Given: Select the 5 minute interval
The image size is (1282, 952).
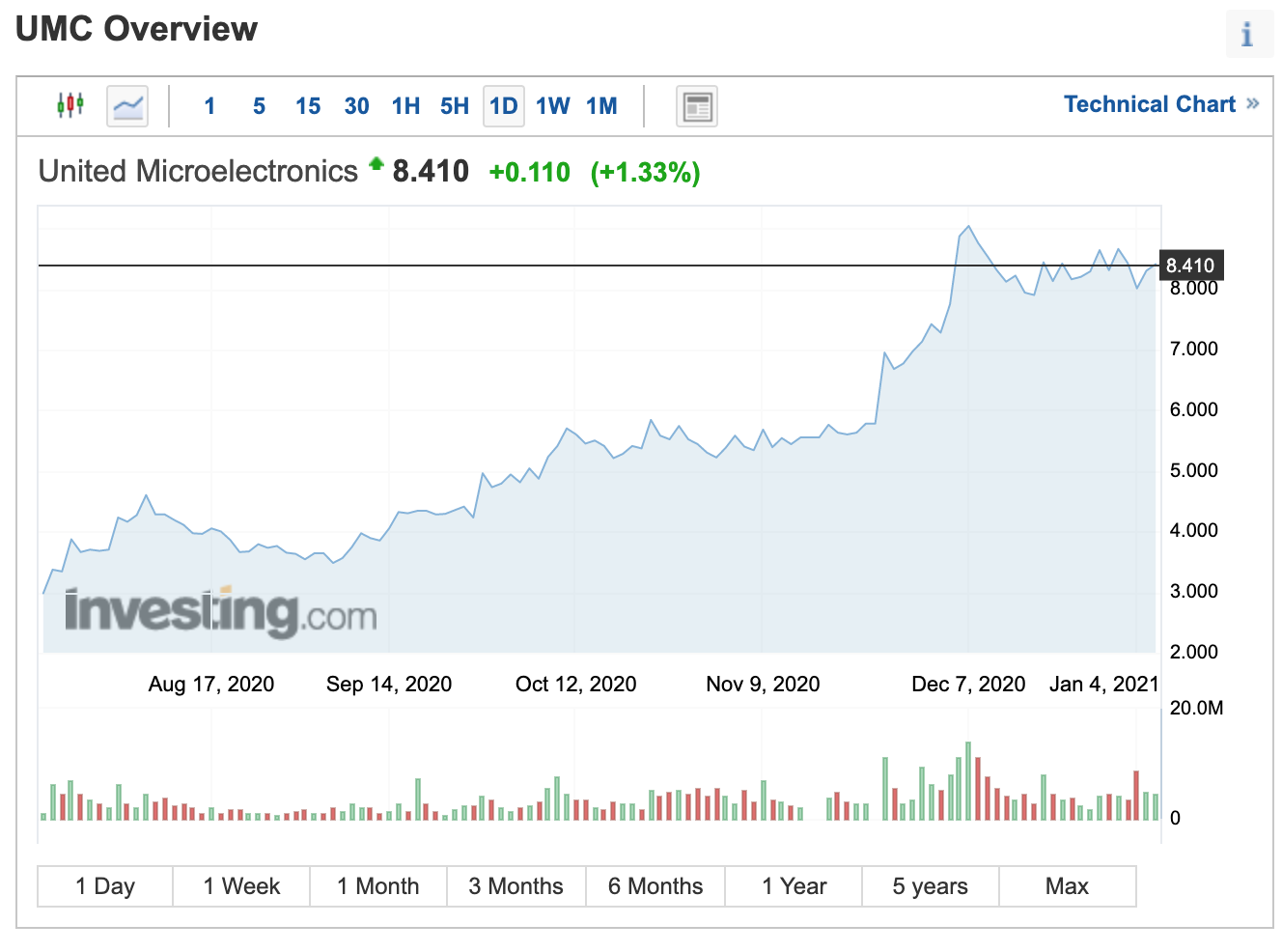Looking at the screenshot, I should [259, 106].
